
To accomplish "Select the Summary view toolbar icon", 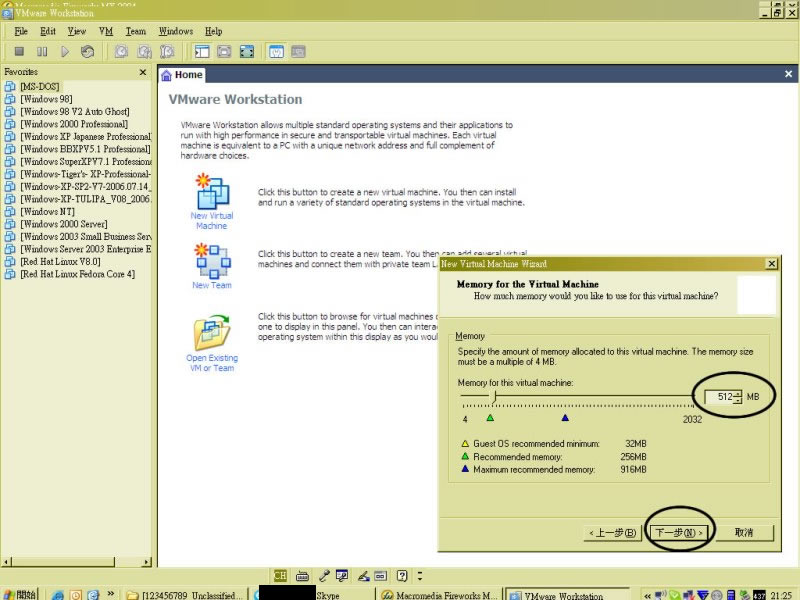I will 276,52.
